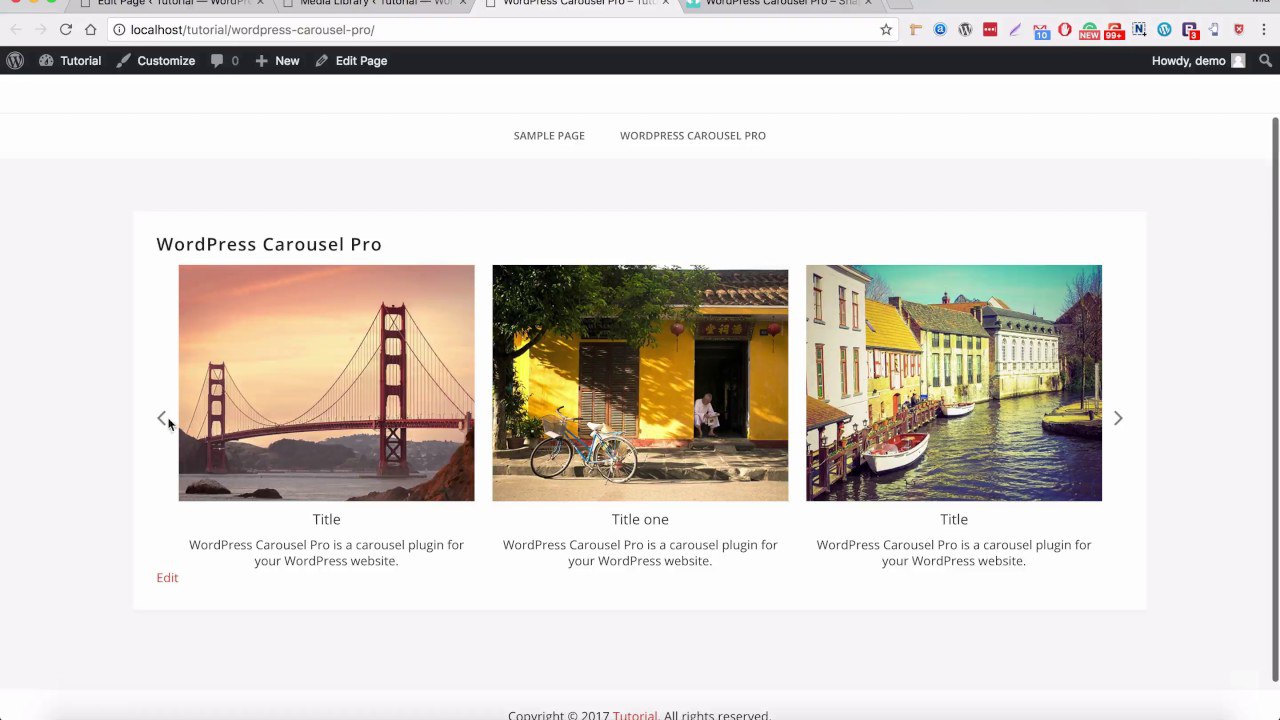Reload the page with the browser refresh button
The width and height of the screenshot is (1280, 720).
tap(65, 30)
